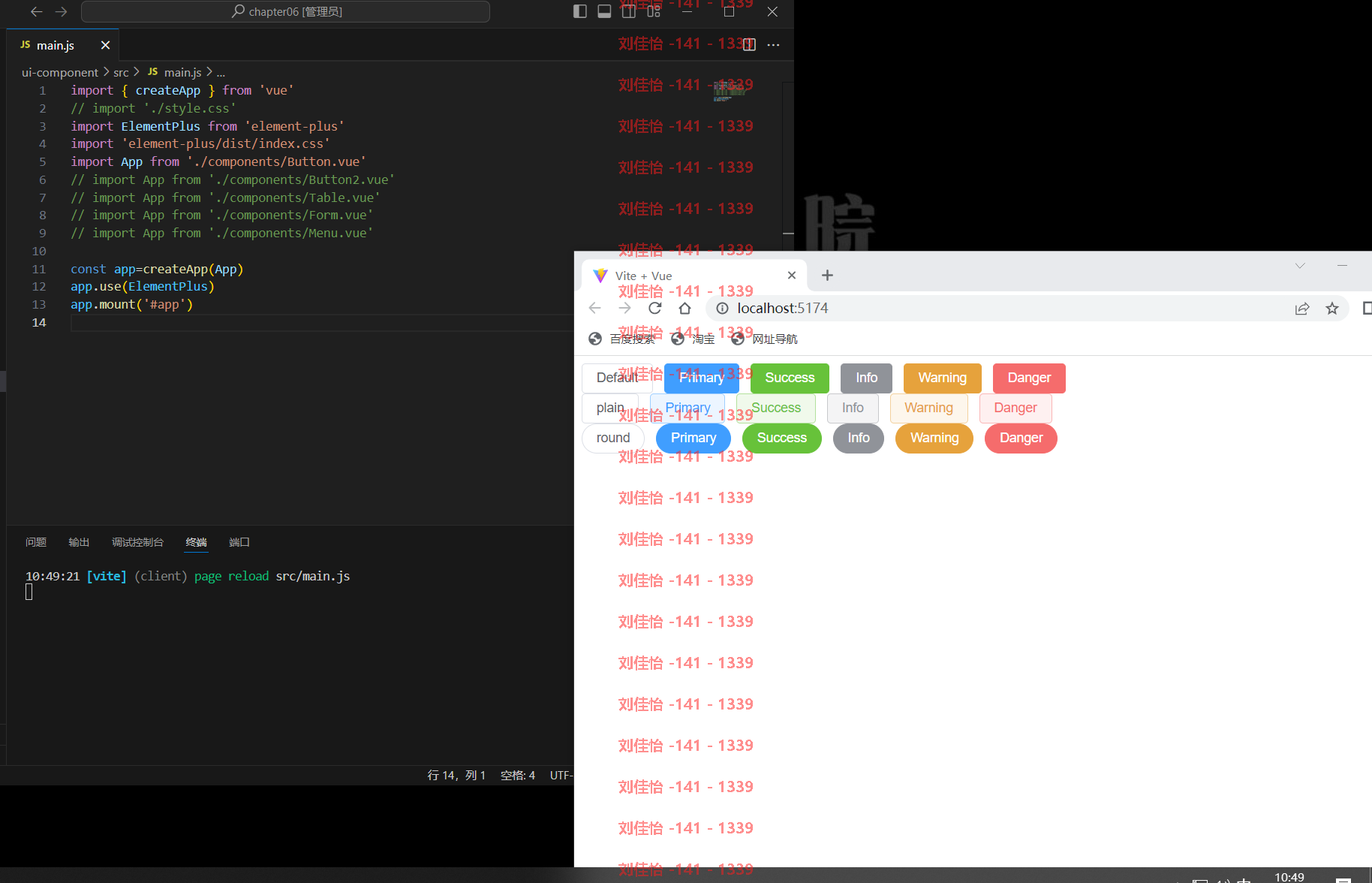Click the round button
The height and width of the screenshot is (883, 1372).
[x=613, y=438]
